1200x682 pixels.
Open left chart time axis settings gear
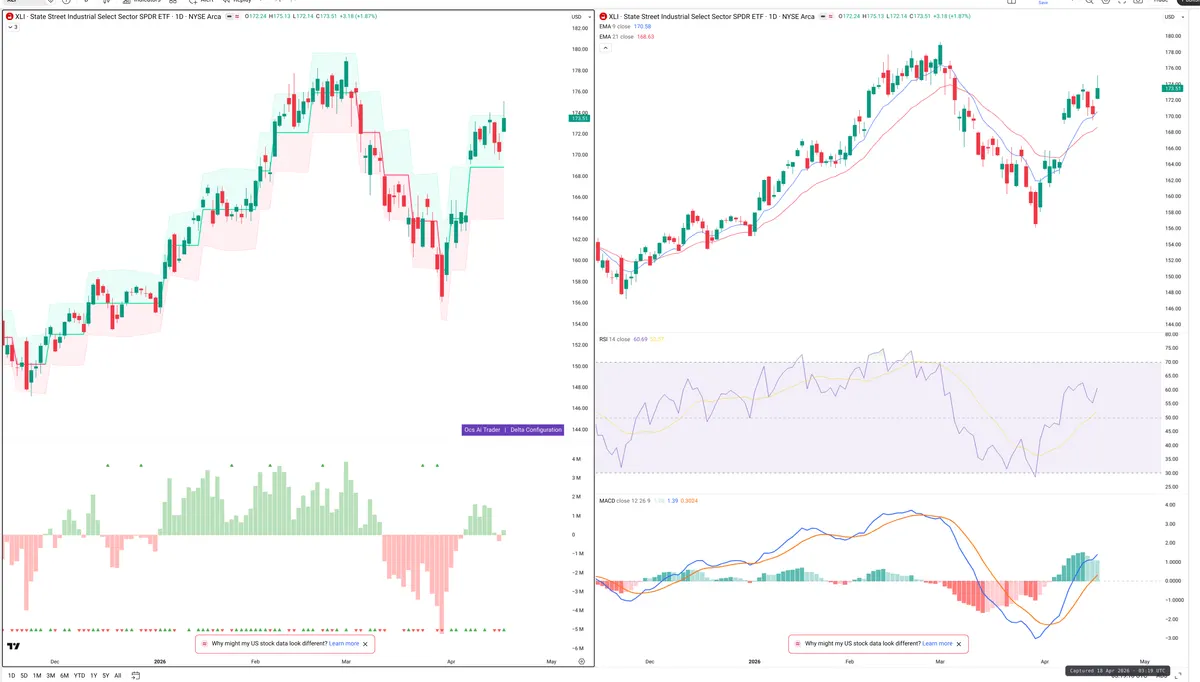point(581,661)
